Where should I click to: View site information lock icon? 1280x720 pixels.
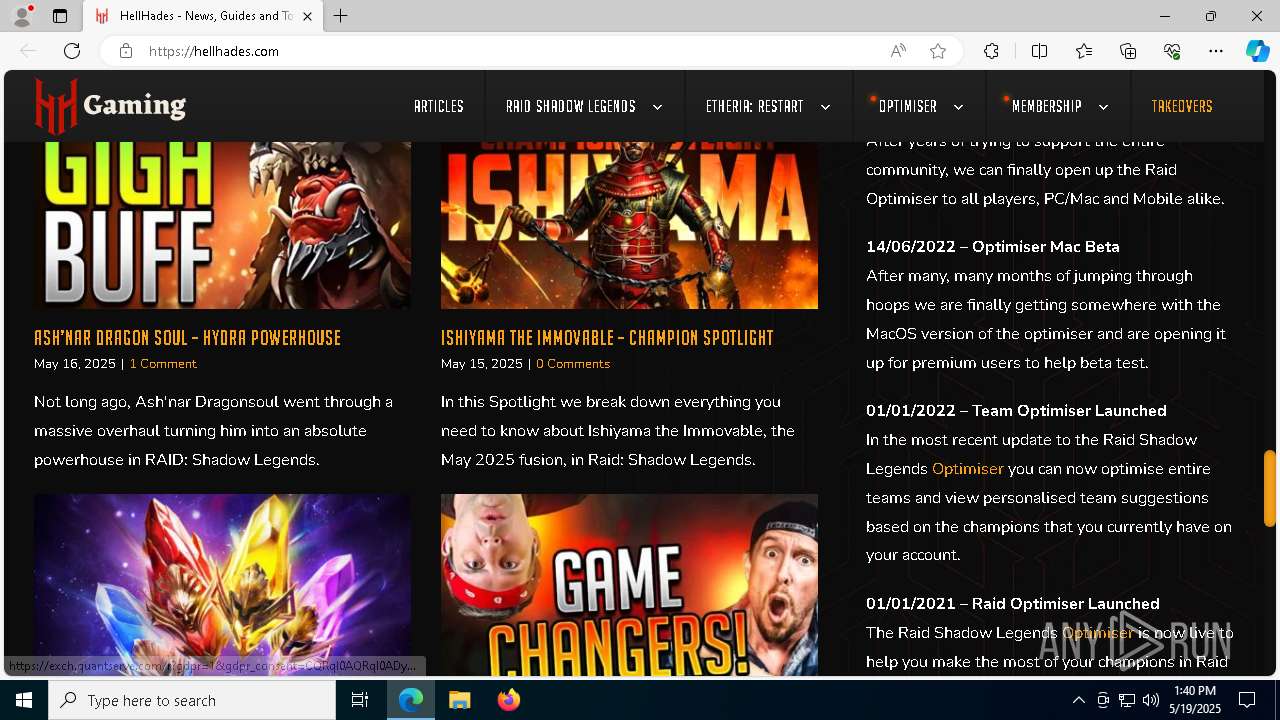(126, 51)
